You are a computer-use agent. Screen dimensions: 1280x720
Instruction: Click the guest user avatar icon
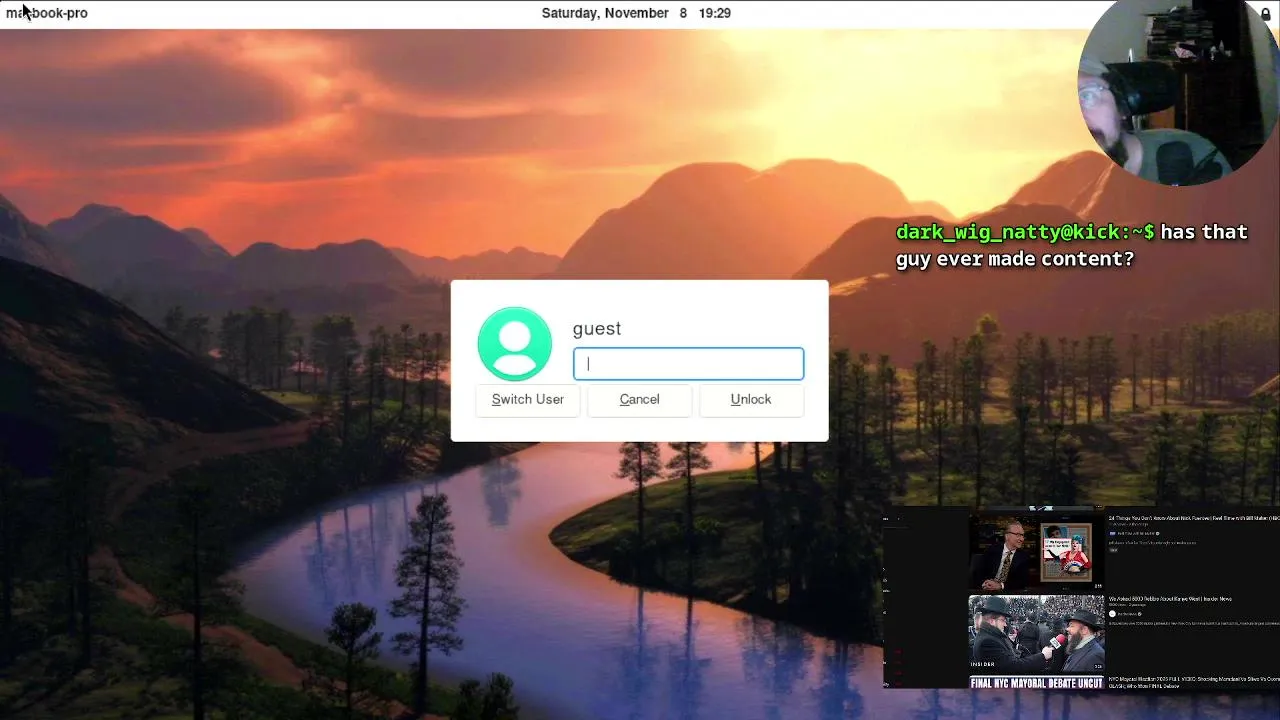click(515, 344)
